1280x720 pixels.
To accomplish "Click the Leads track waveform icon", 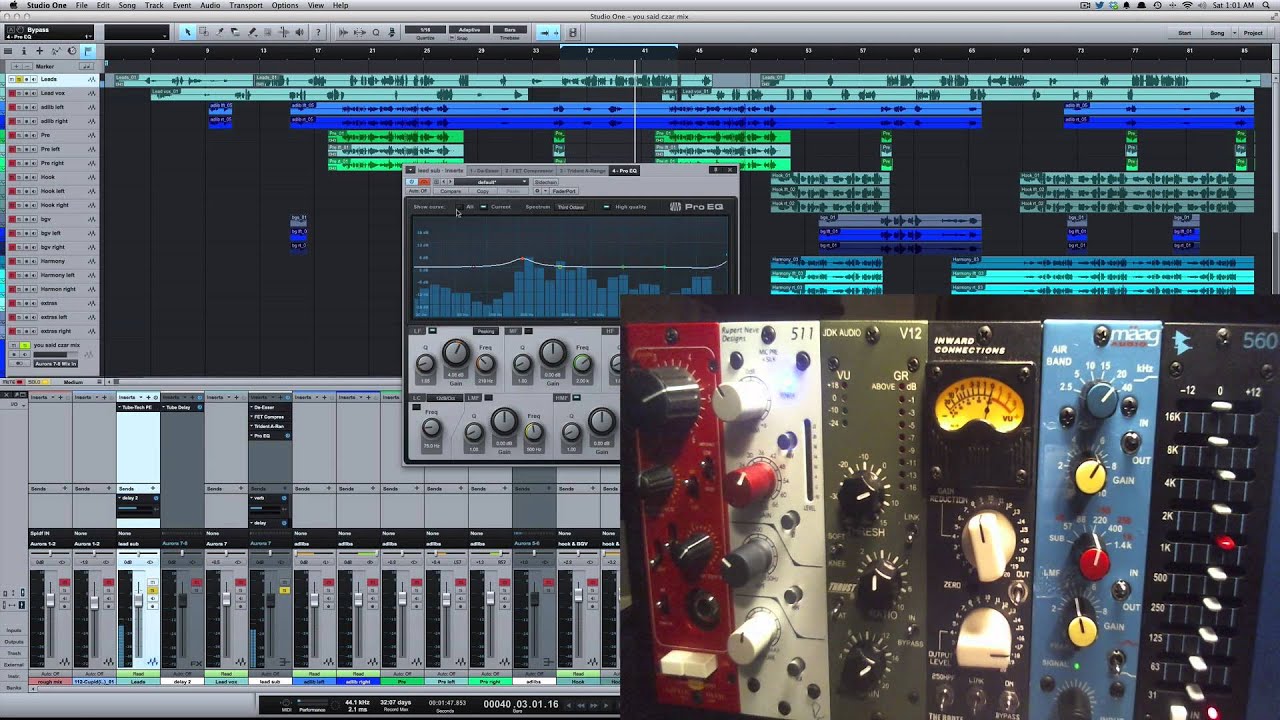I will click(x=92, y=79).
